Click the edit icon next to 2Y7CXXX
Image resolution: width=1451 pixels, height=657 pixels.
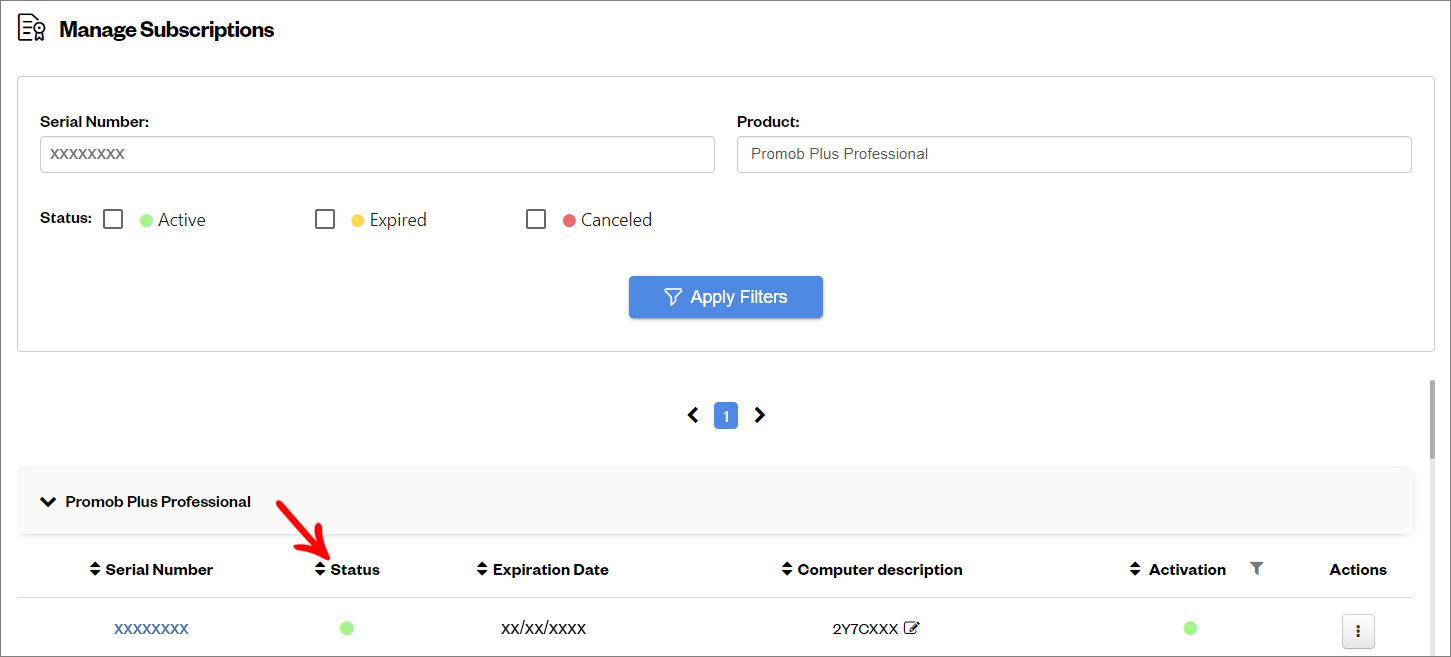[911, 628]
